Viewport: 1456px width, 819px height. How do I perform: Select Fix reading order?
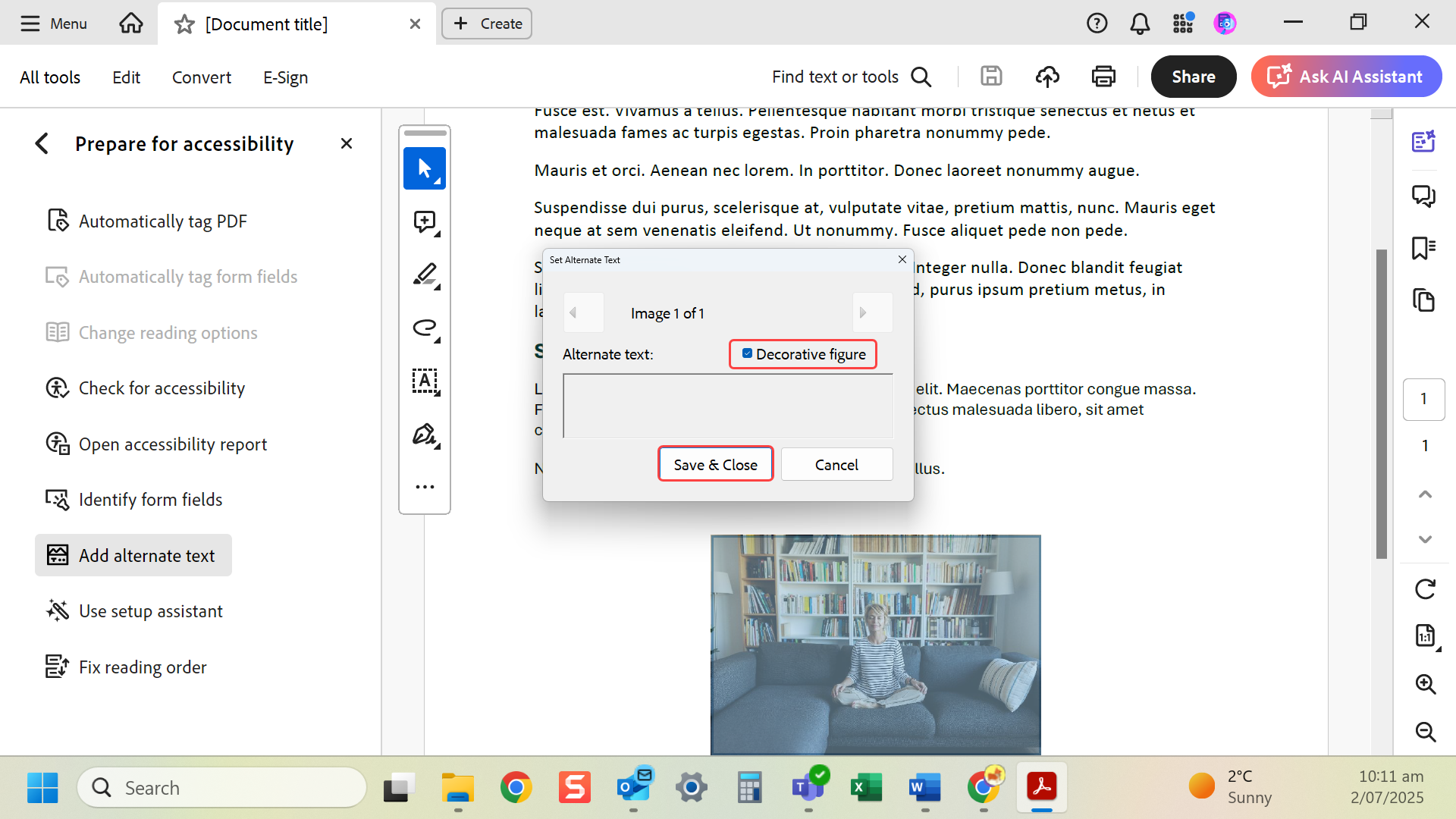(x=126, y=667)
